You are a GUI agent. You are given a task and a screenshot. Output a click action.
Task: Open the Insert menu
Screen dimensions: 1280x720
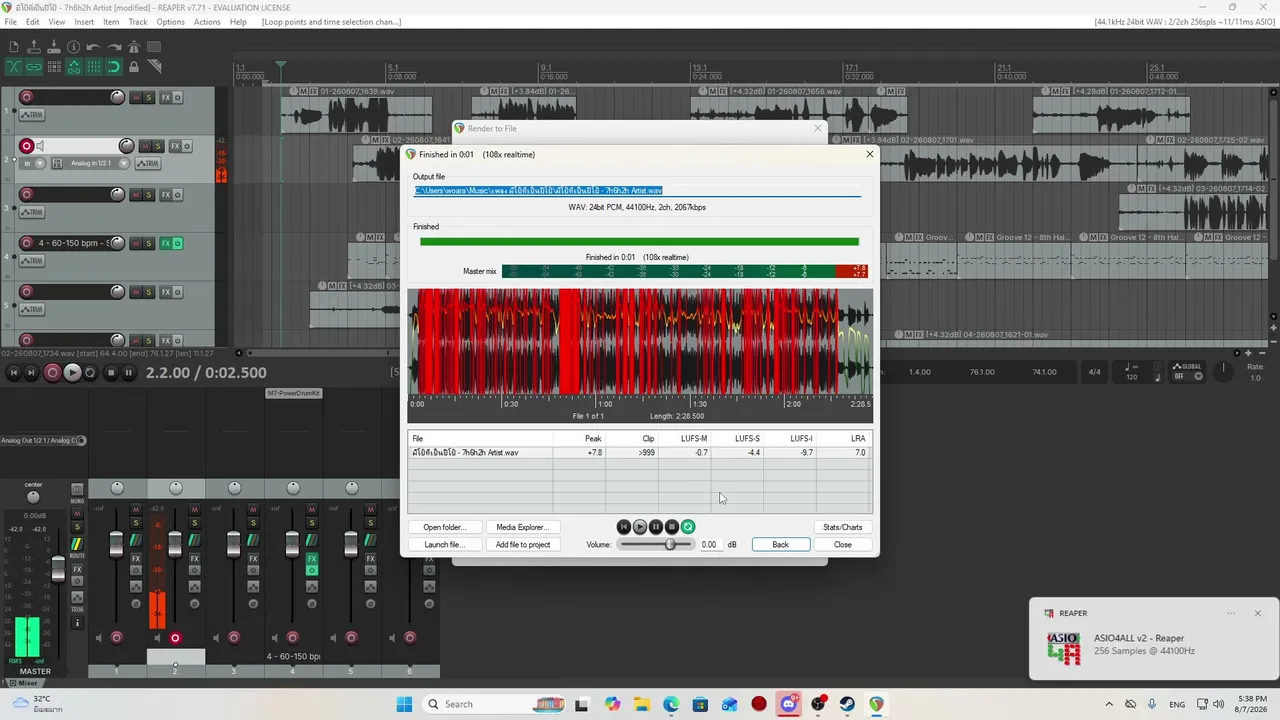84,22
